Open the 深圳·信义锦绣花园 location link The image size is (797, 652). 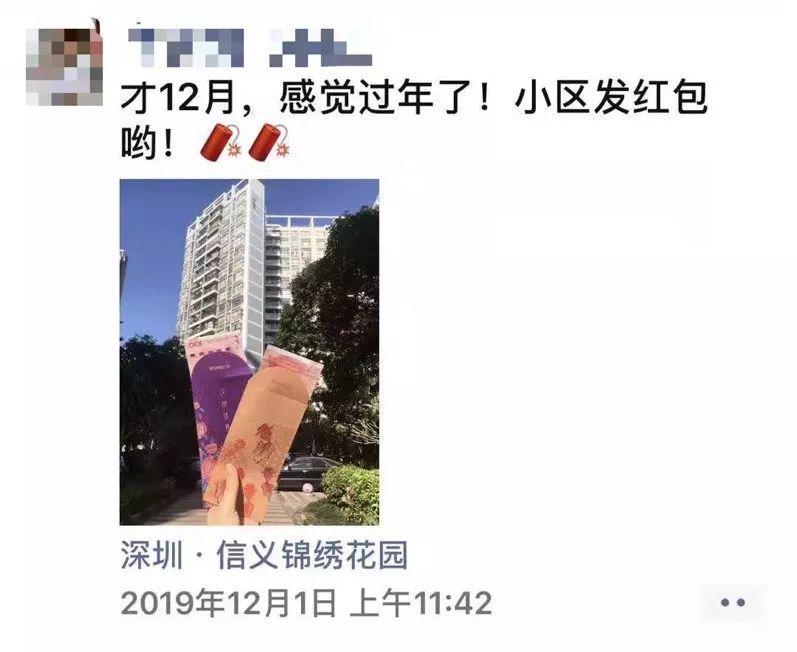click(x=264, y=555)
